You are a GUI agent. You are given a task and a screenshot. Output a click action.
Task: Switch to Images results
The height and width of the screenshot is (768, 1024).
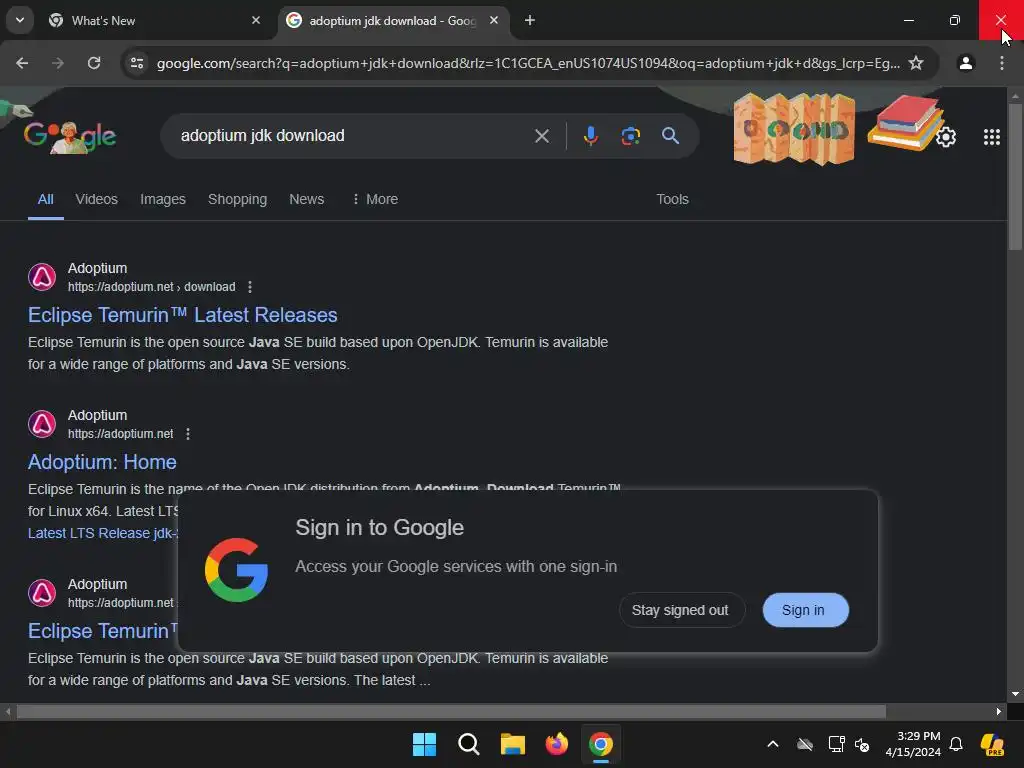click(163, 199)
